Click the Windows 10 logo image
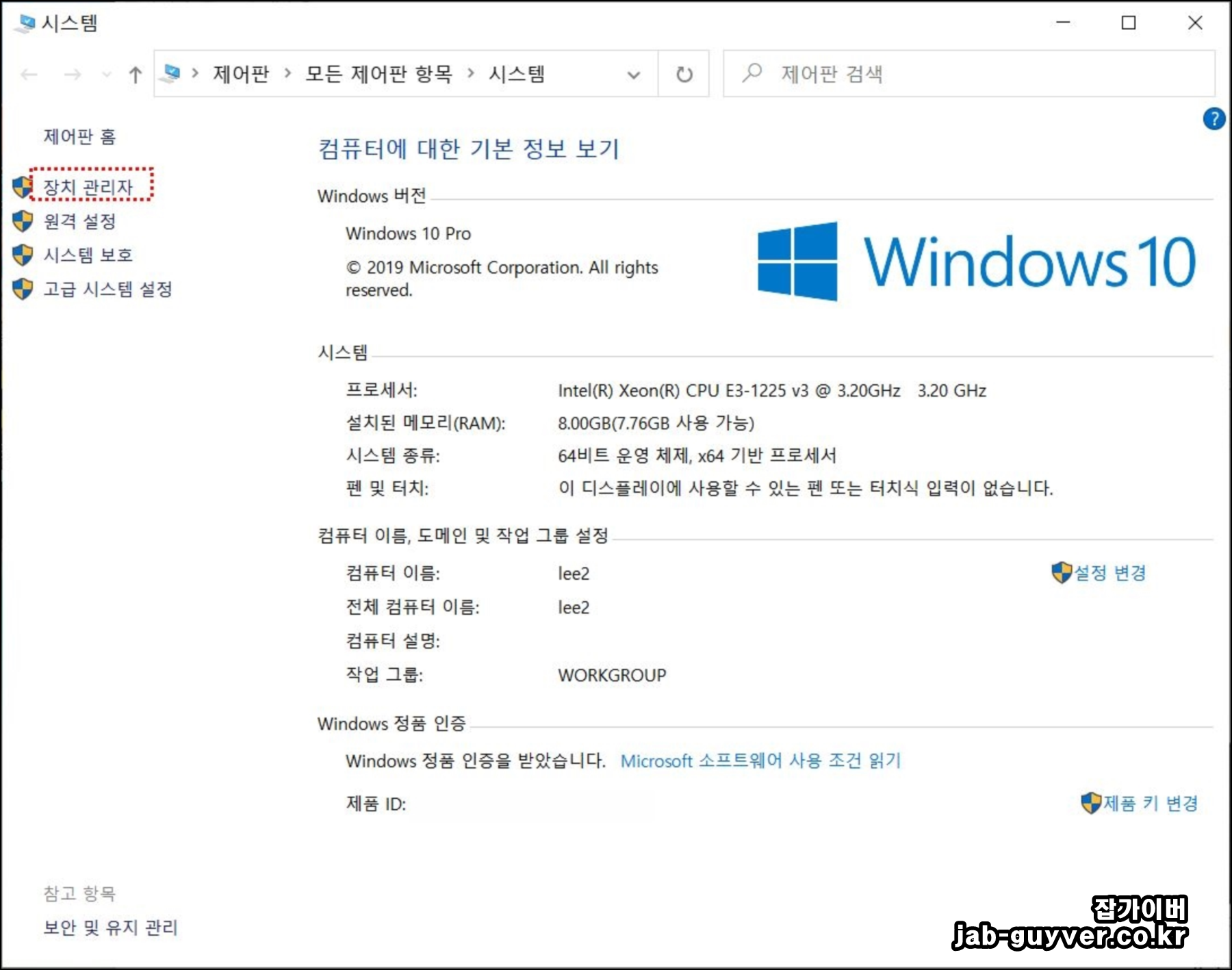 tap(976, 261)
